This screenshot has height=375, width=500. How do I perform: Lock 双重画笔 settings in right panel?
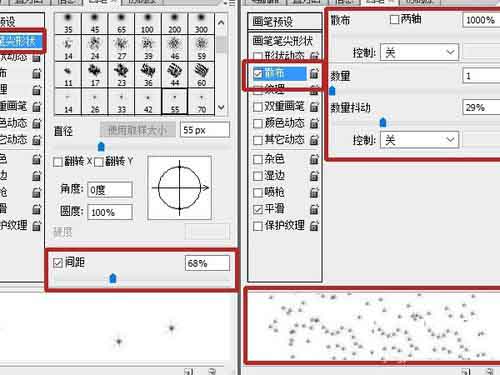(x=314, y=107)
